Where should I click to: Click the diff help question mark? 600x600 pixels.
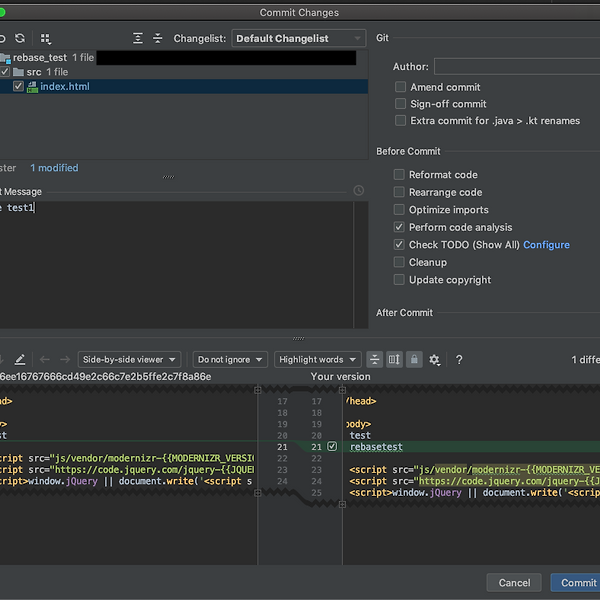click(459, 360)
